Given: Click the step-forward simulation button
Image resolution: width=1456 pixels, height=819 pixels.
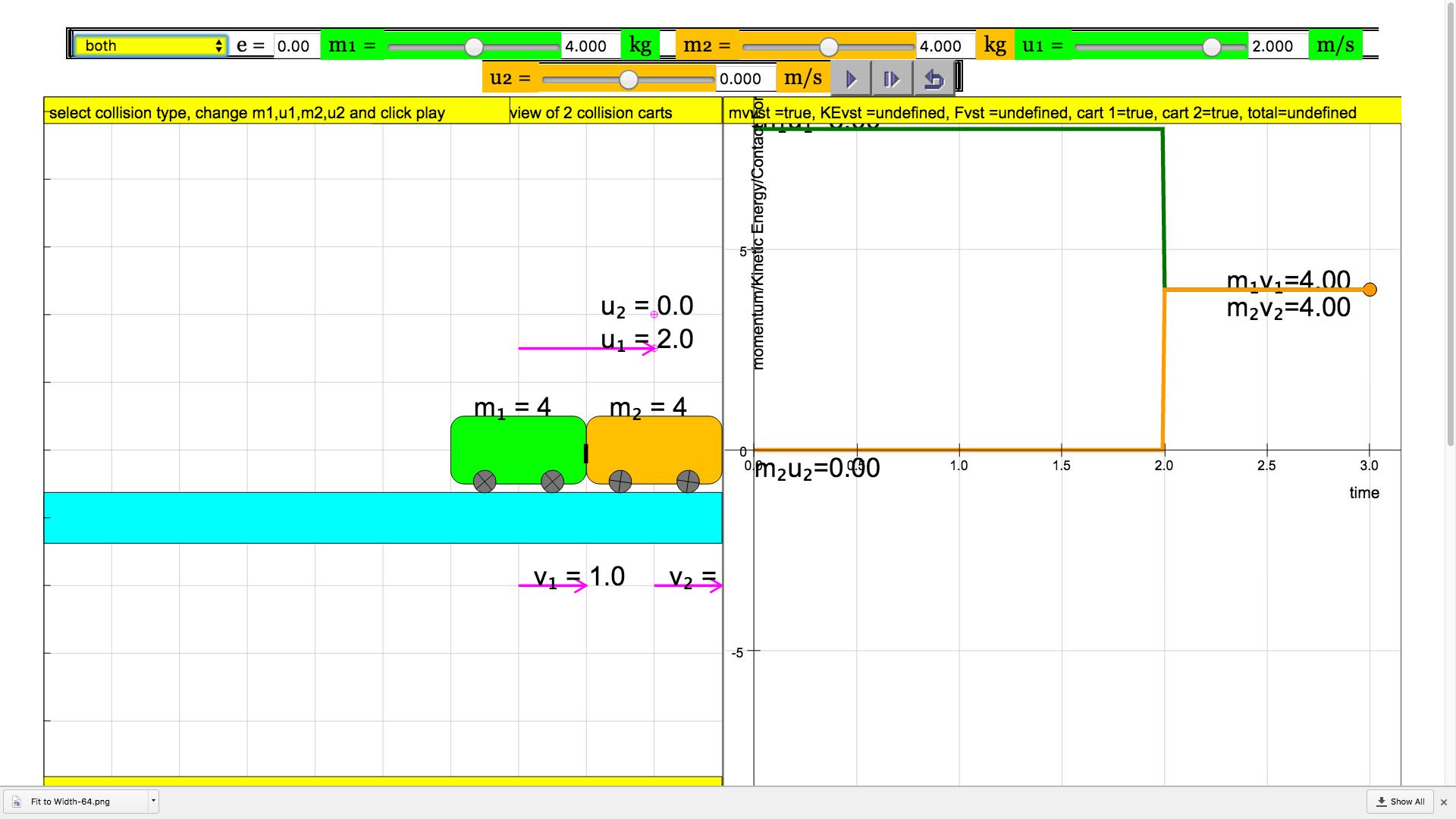Looking at the screenshot, I should 892,79.
